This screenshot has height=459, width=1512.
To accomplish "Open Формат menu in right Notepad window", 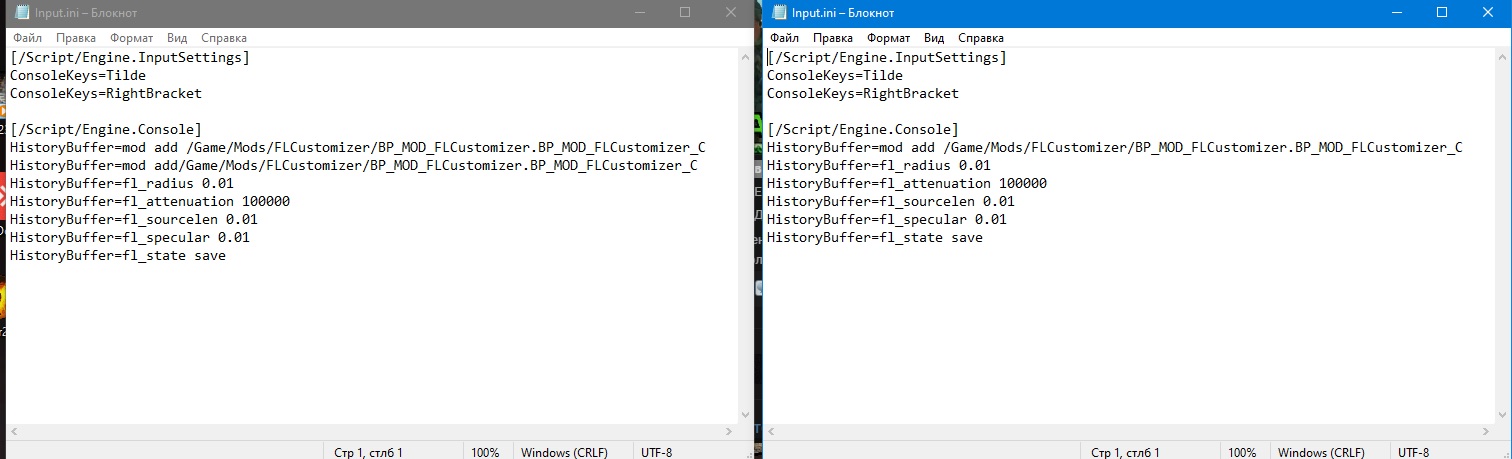I will coord(889,37).
